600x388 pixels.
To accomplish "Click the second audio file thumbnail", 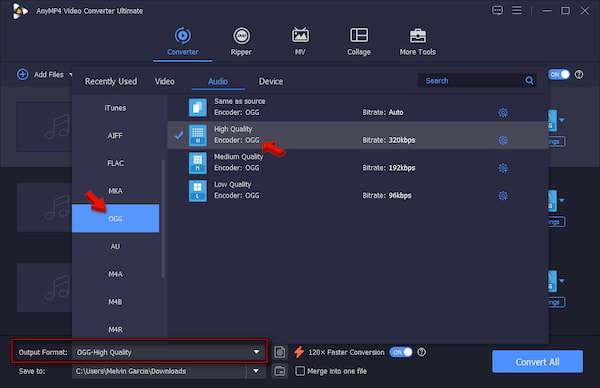I will 44,207.
